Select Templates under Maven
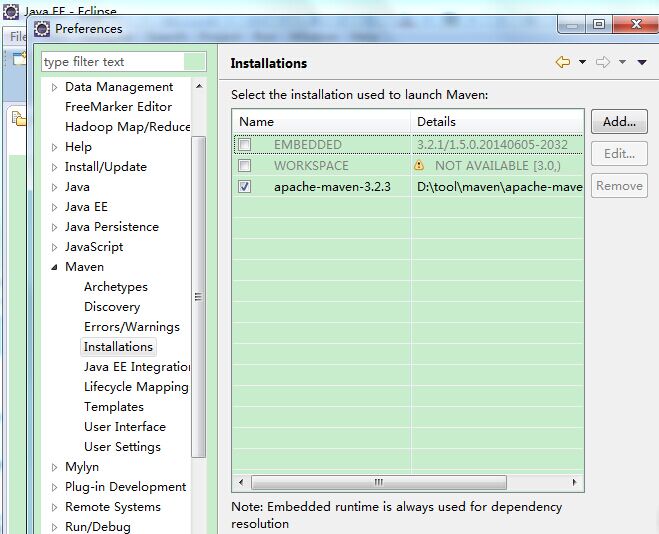This screenshot has width=659, height=534. coord(113,407)
